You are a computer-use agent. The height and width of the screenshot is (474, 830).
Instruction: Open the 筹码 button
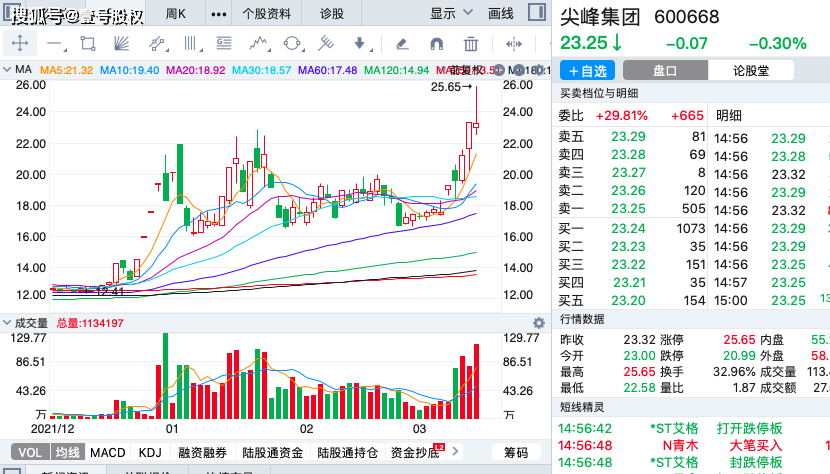tap(516, 452)
